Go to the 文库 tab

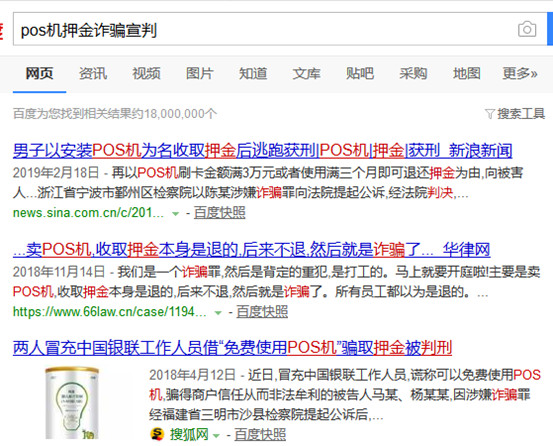pyautogui.click(x=306, y=74)
